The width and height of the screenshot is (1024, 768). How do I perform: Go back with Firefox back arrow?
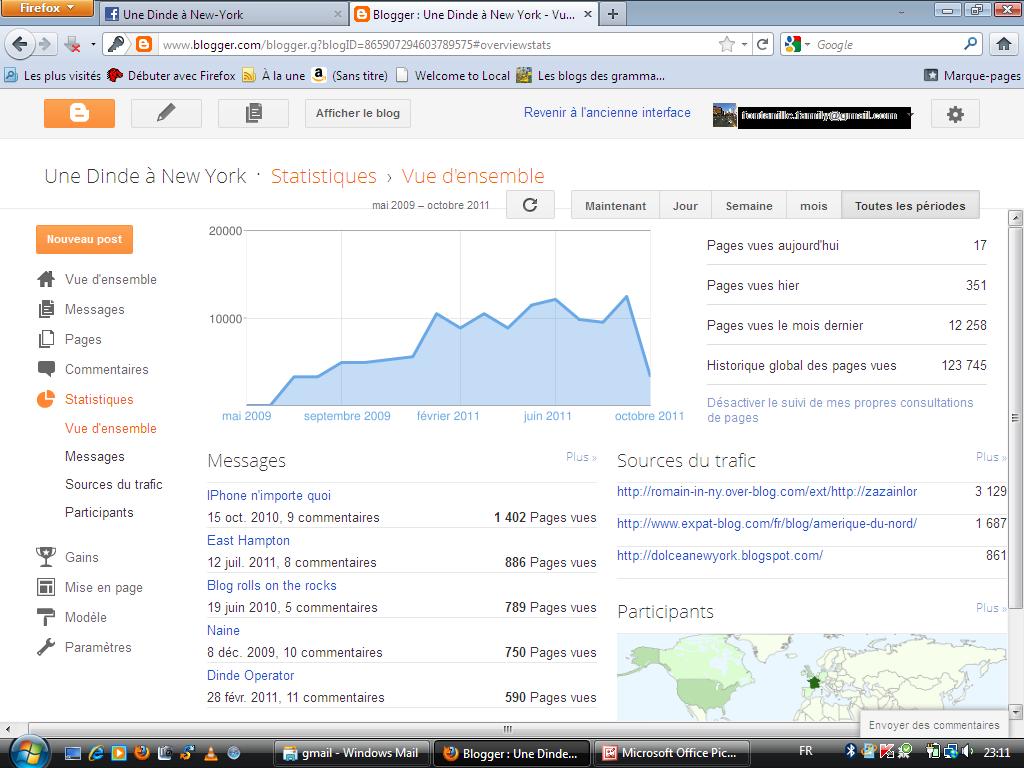click(x=20, y=44)
